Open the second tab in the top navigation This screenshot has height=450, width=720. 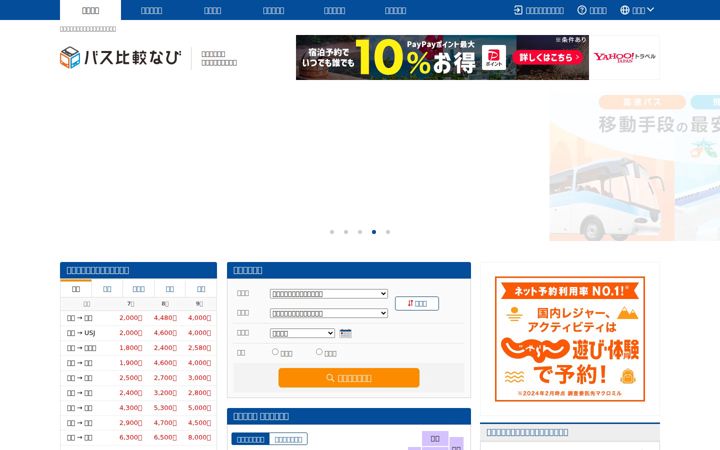[x=152, y=10]
